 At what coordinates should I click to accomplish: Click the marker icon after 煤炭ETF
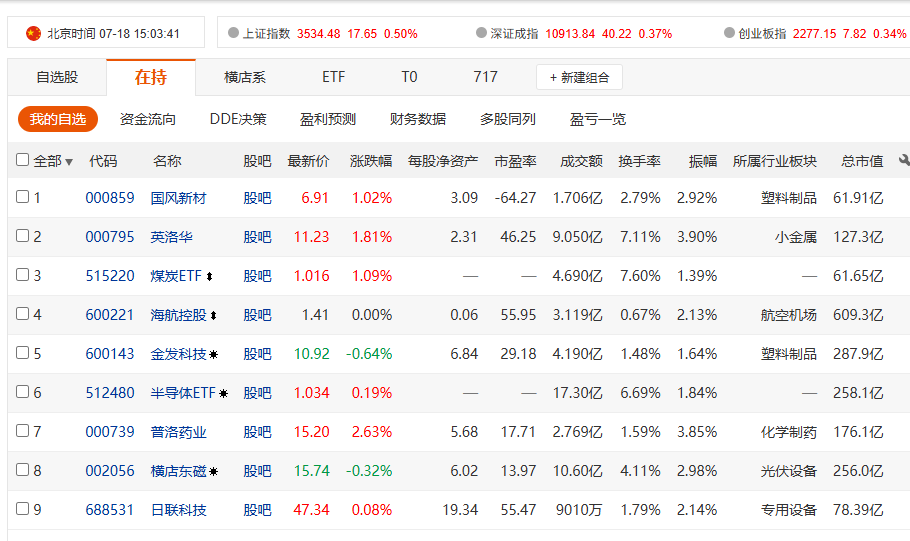pos(210,277)
